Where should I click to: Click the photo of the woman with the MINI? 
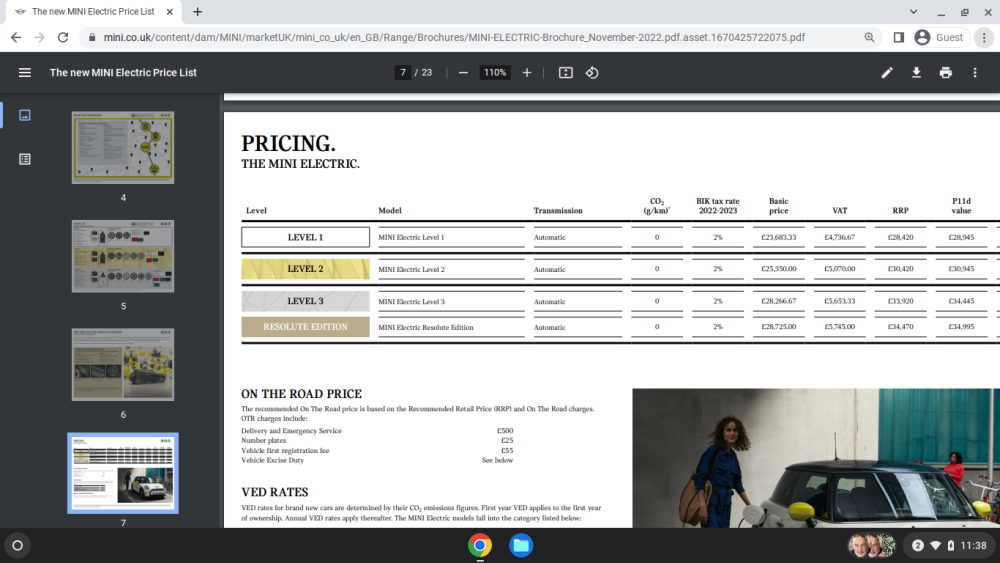point(816,458)
